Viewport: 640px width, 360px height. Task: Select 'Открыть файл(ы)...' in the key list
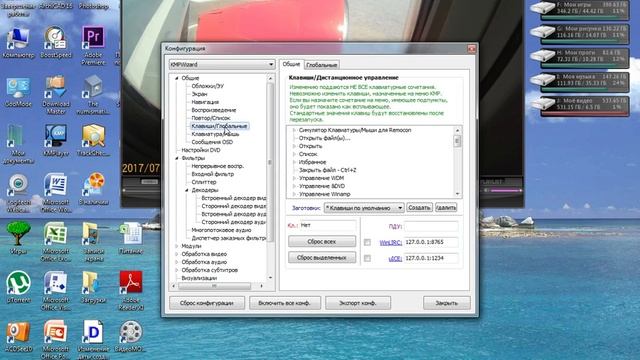(324, 138)
